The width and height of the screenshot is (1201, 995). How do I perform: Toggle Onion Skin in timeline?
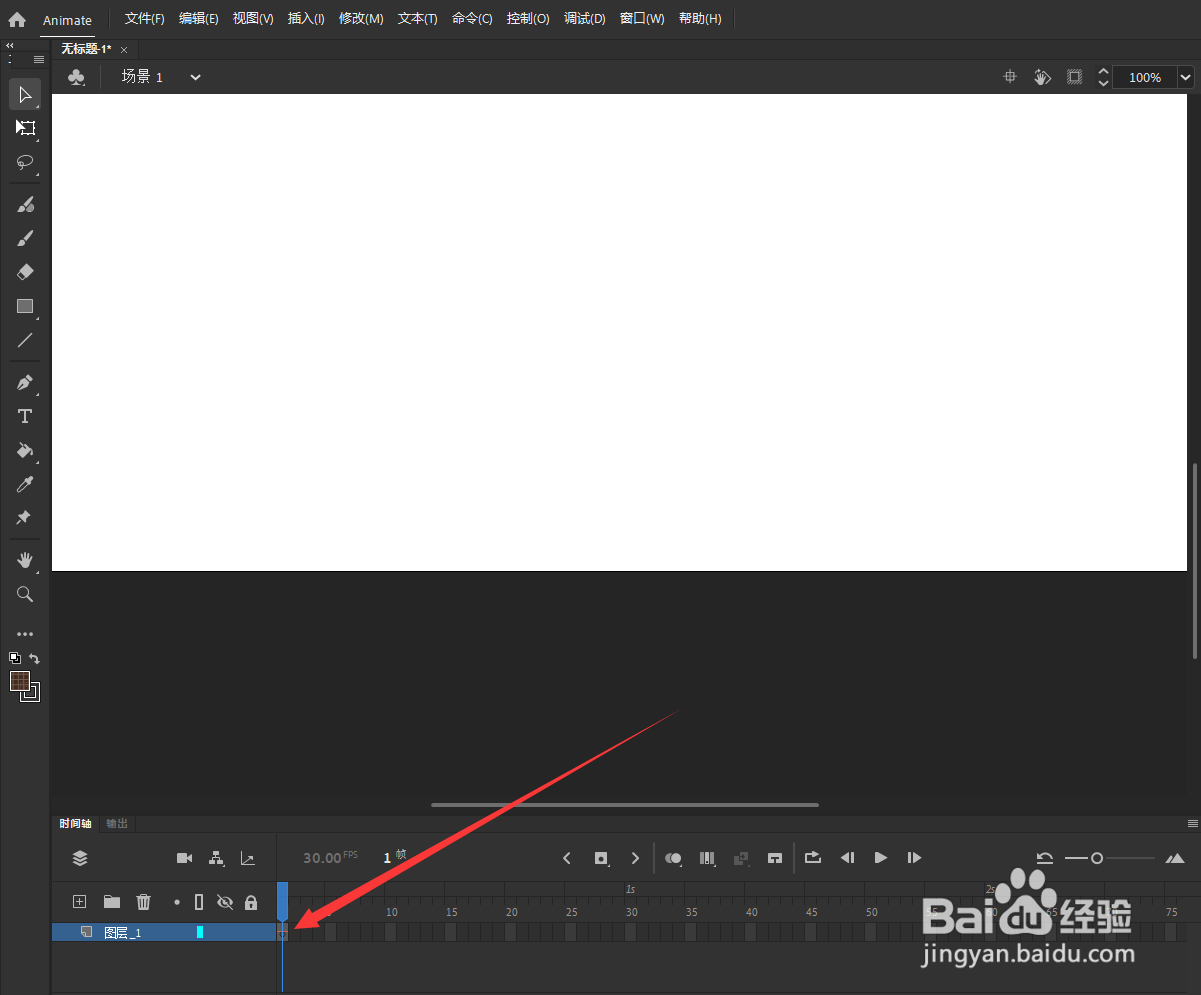point(673,858)
